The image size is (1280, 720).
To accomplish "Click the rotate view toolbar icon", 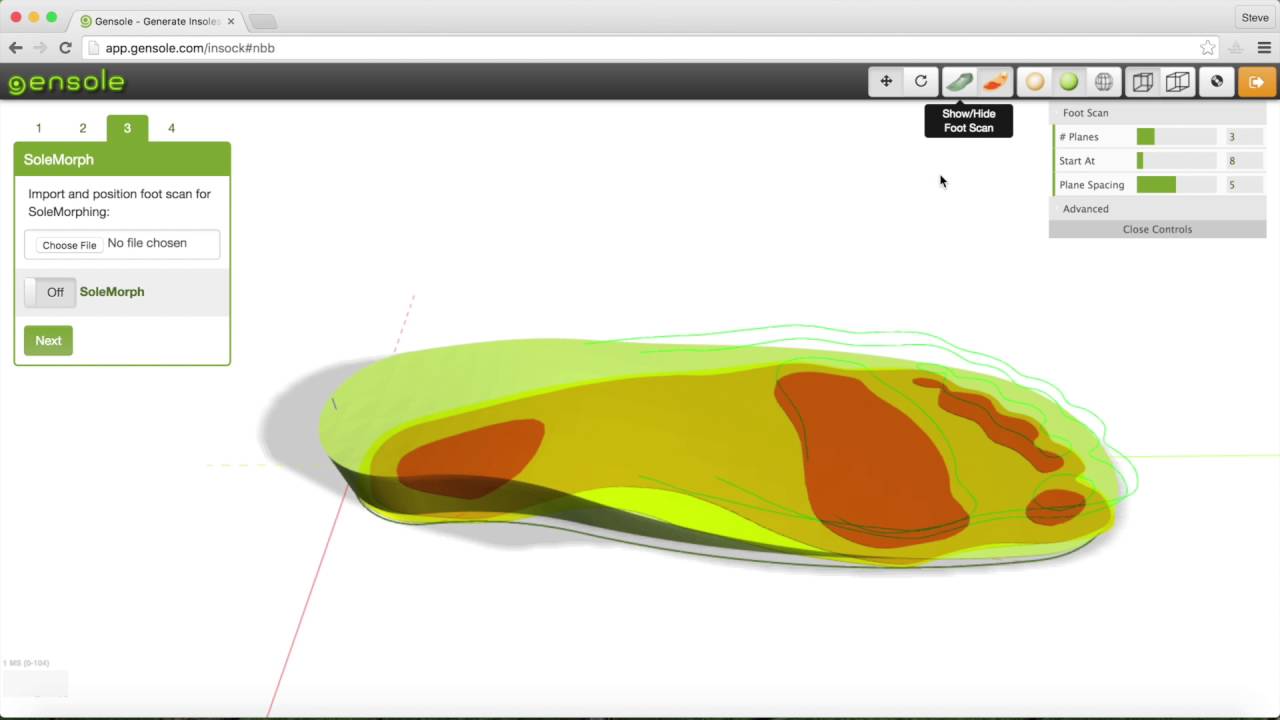I will [921, 82].
